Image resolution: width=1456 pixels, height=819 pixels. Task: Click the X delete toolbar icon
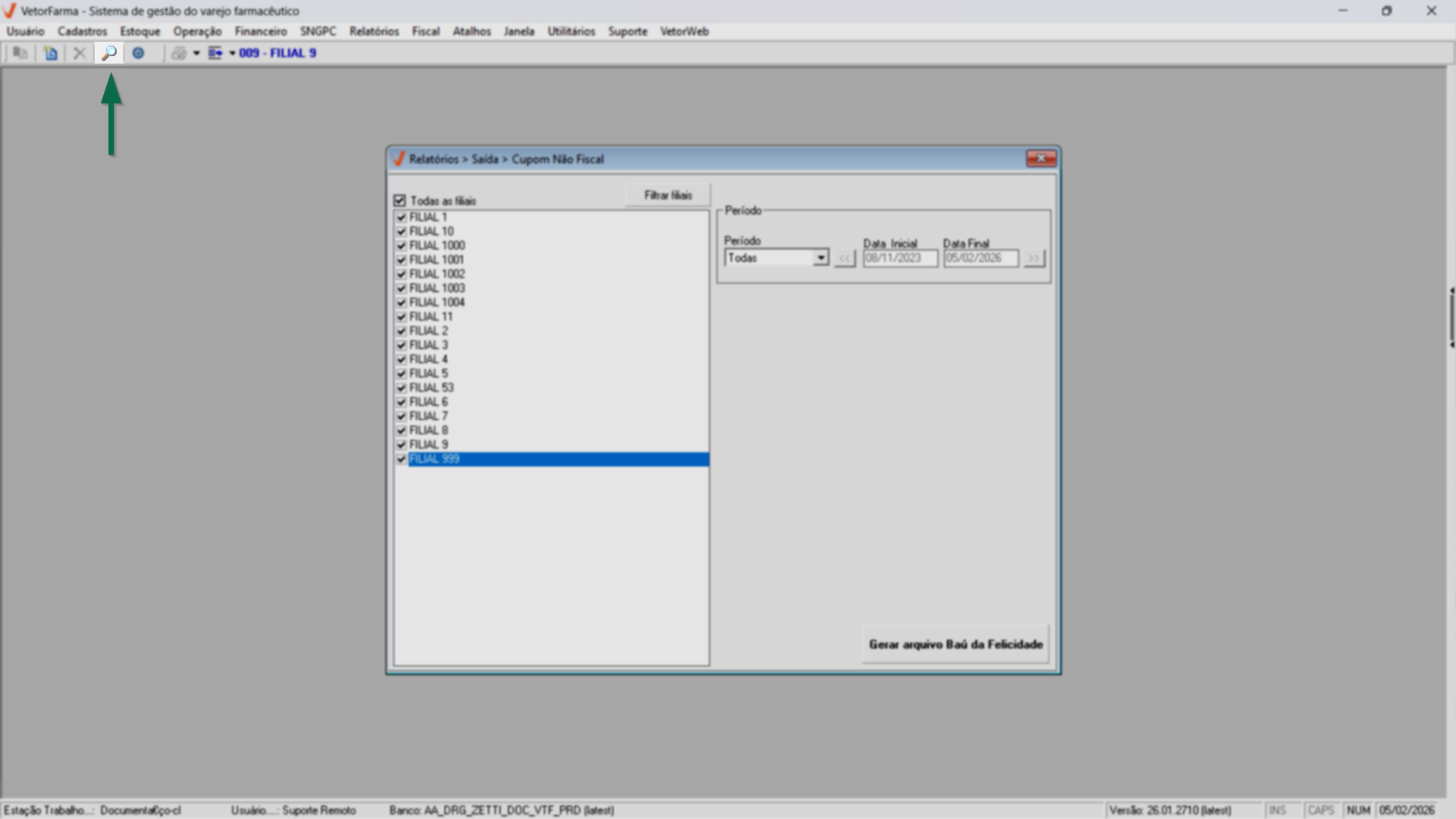pyautogui.click(x=79, y=53)
